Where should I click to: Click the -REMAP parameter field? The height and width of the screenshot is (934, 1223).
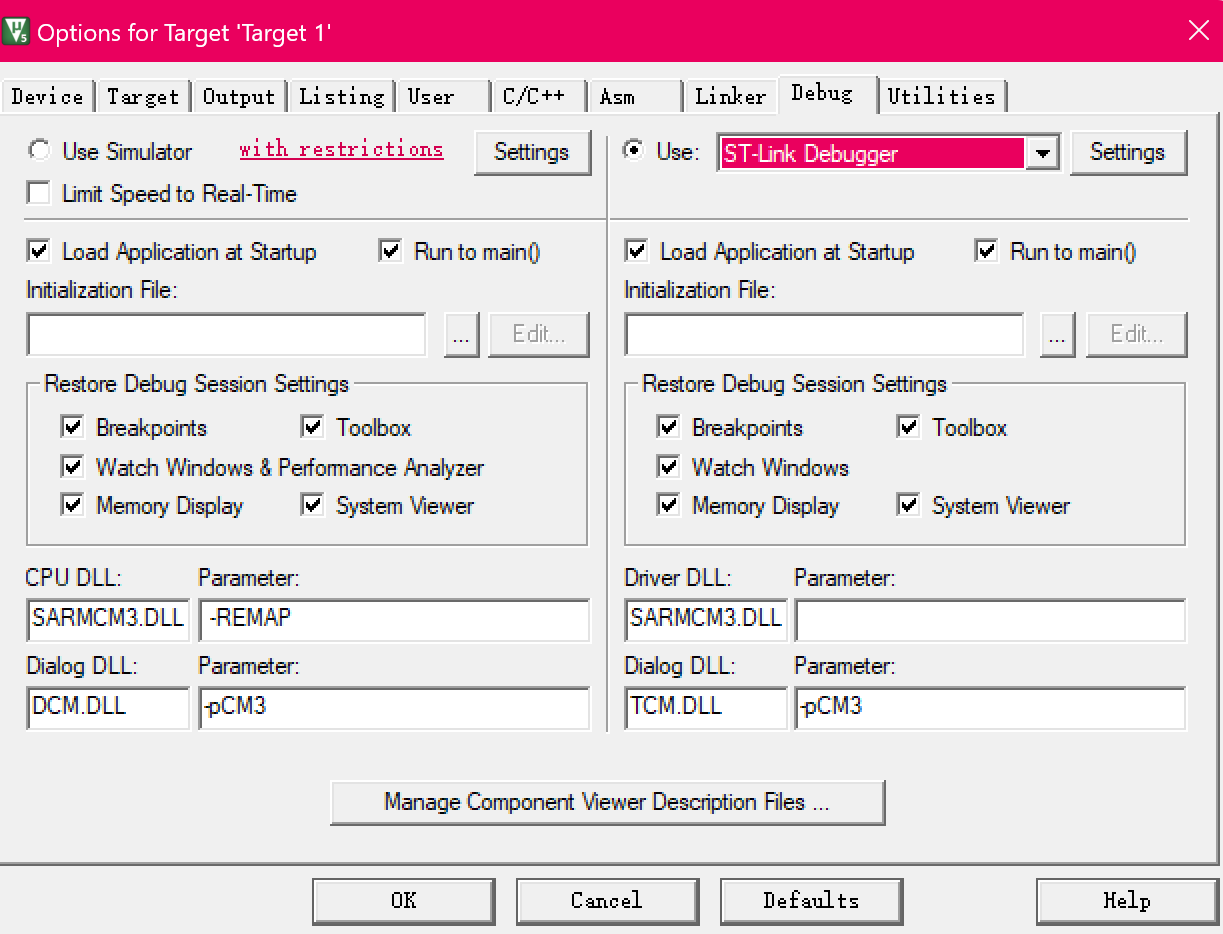395,619
